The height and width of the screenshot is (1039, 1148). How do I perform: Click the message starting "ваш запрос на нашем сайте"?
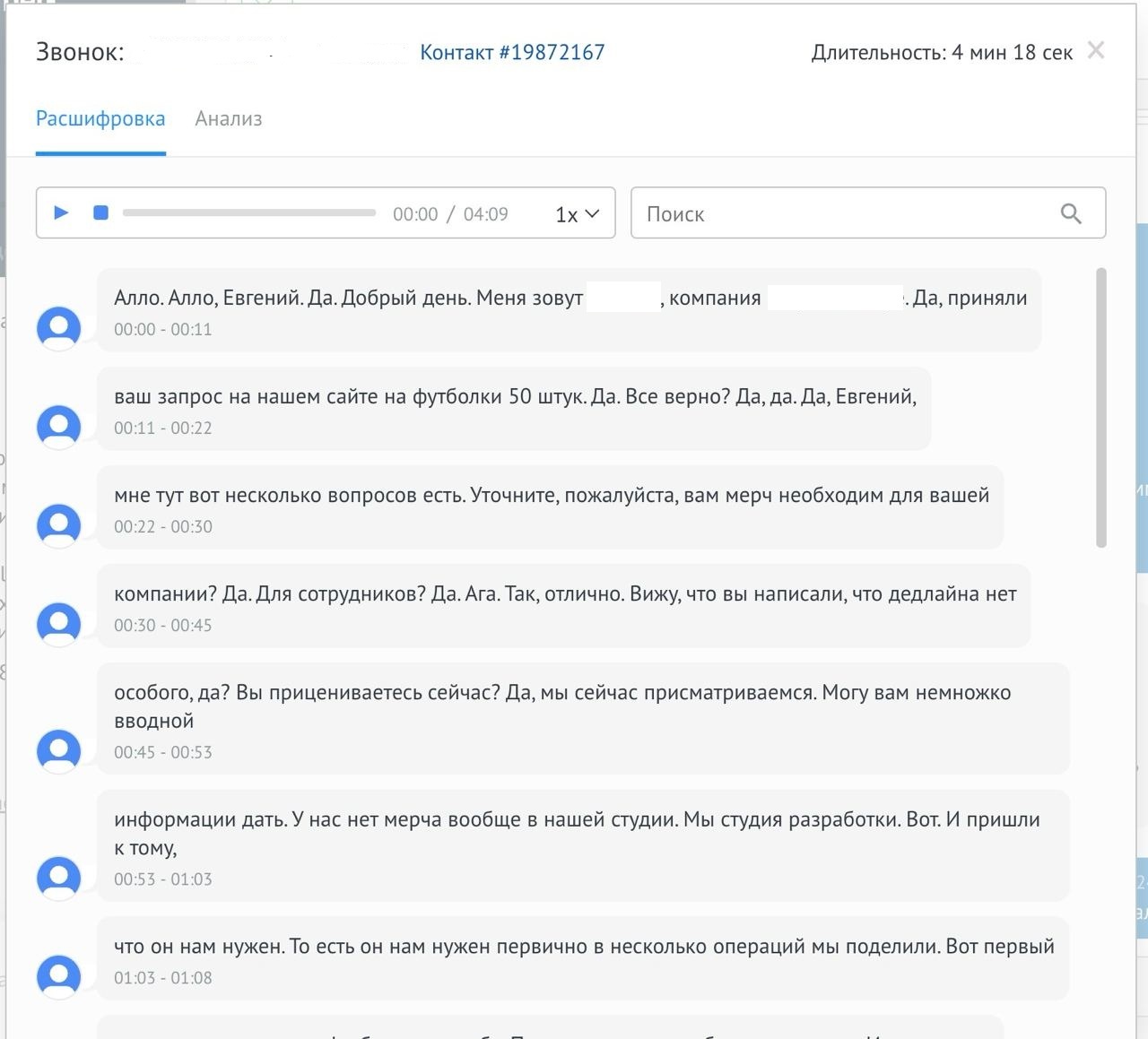[x=514, y=409]
